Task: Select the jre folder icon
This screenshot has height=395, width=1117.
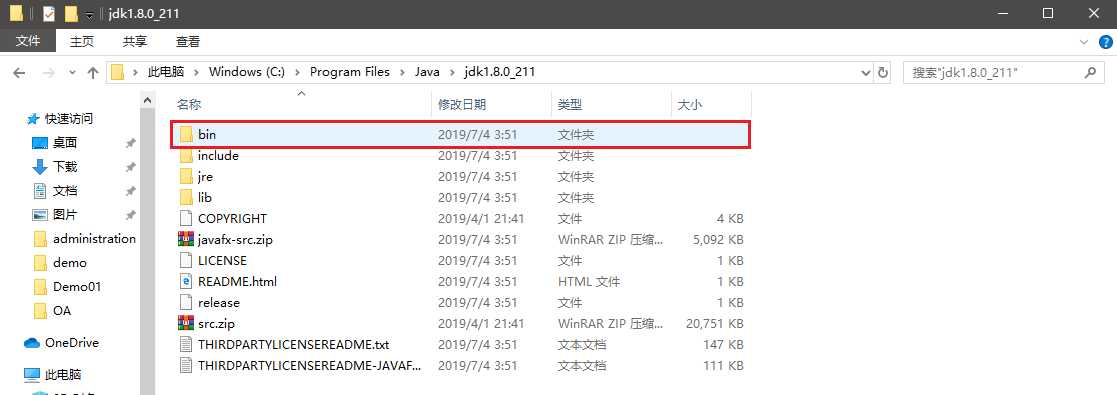Action: 186,177
